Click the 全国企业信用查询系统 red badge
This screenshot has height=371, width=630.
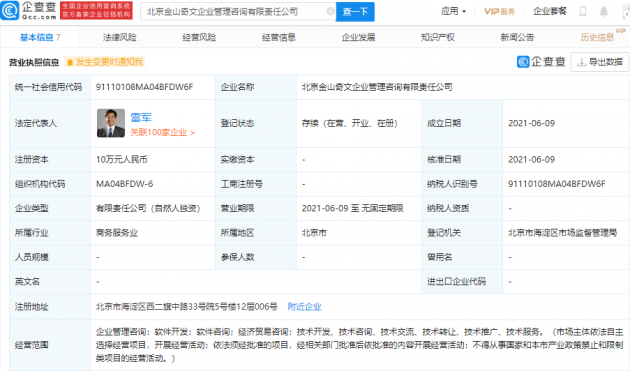point(96,10)
